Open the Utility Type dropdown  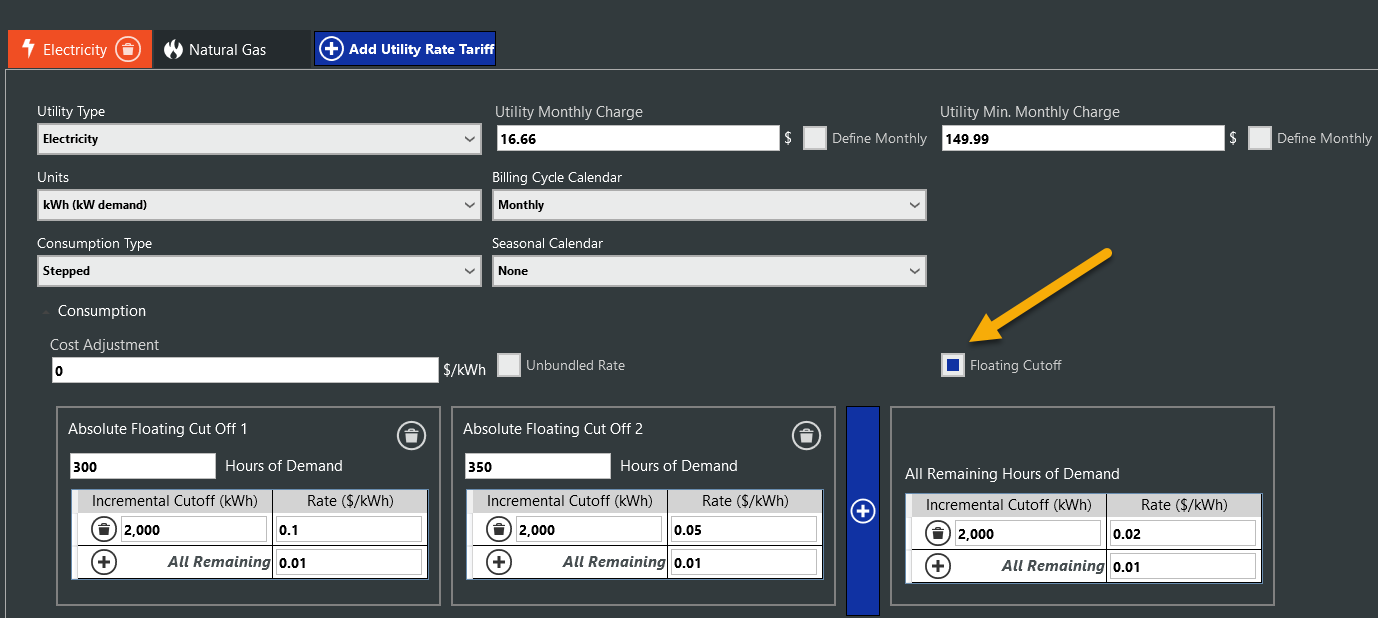(x=259, y=139)
